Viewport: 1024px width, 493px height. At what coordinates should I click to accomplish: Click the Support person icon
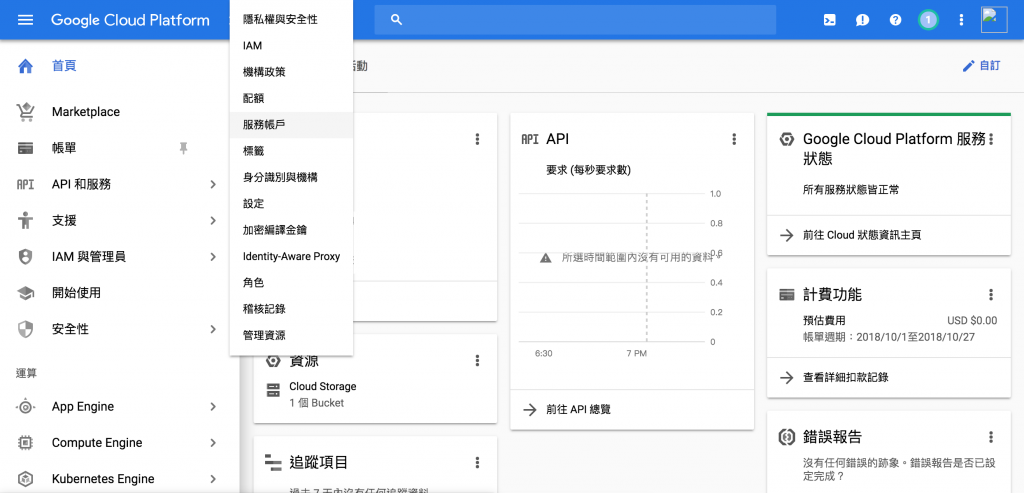(x=25, y=221)
